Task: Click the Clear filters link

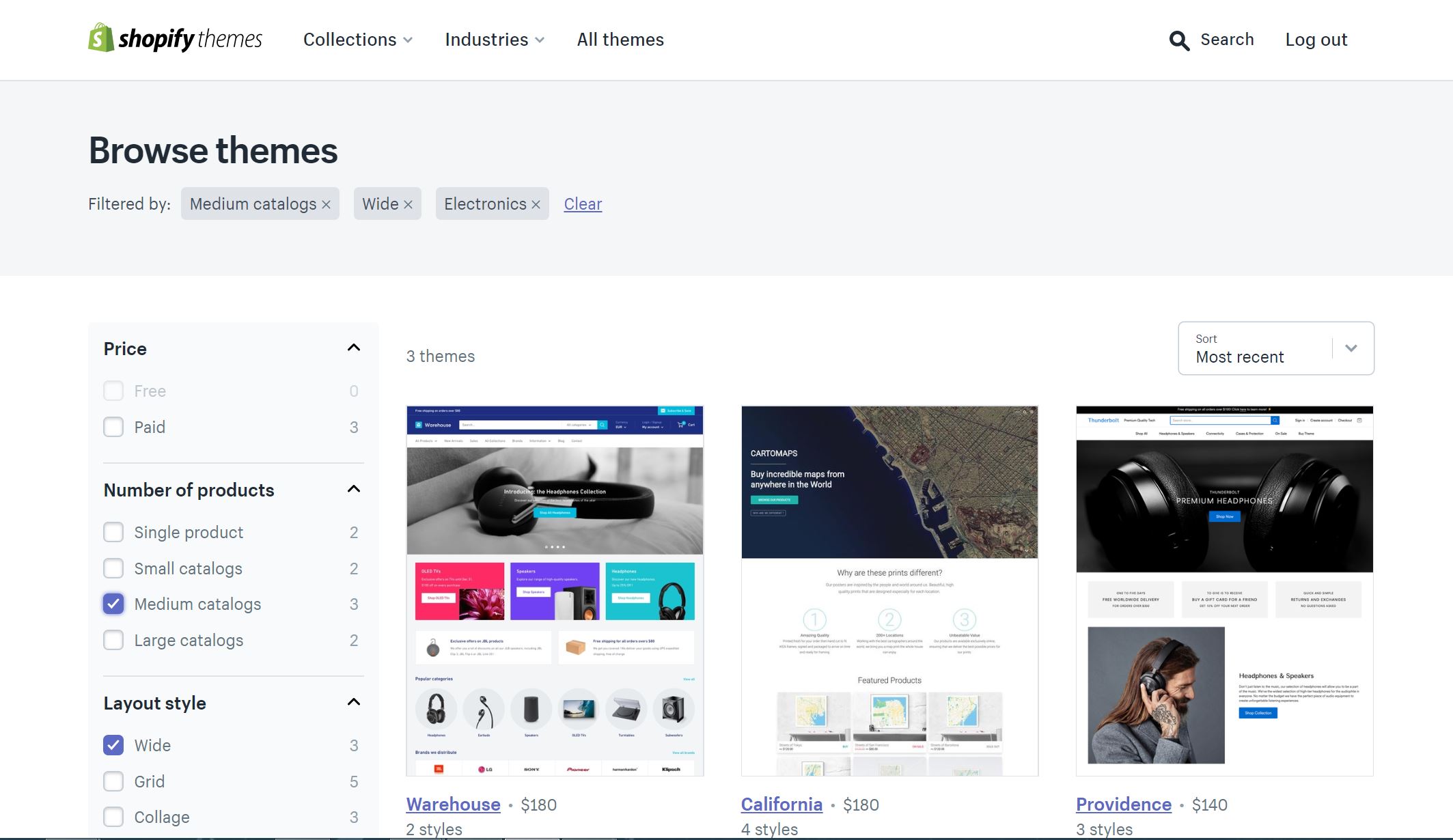Action: [583, 204]
